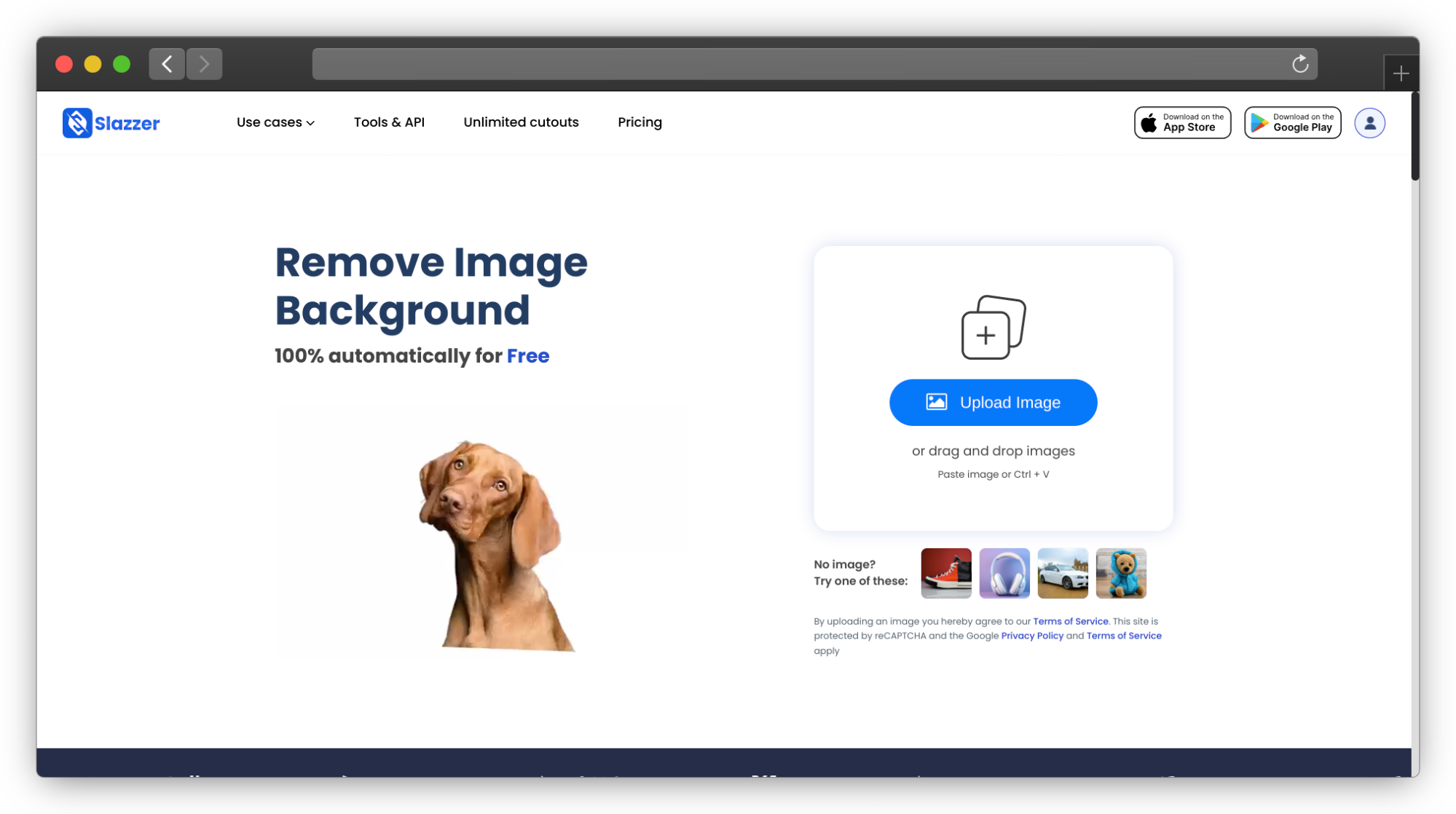Click the Pricing menu item
1456x814 pixels.
click(x=639, y=122)
